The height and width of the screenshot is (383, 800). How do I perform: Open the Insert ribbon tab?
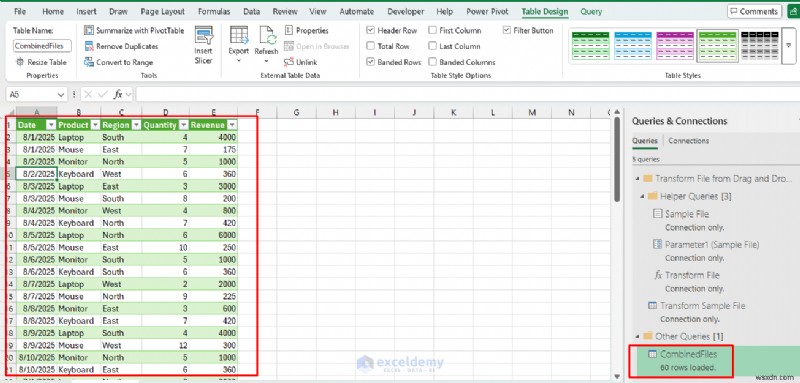(86, 12)
